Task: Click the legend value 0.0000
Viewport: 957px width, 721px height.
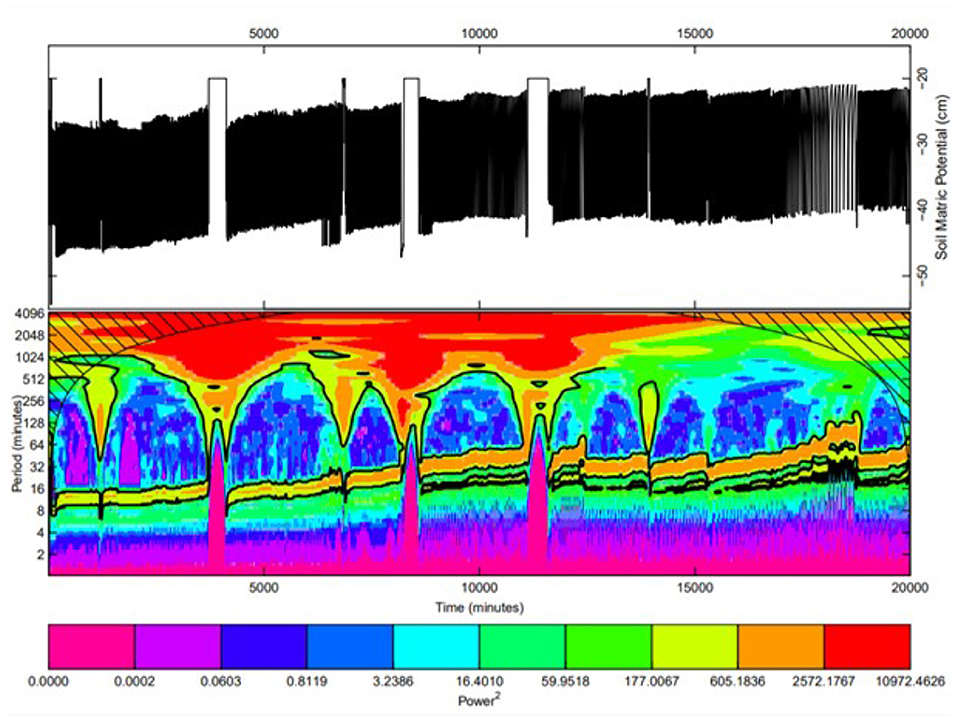Action: [x=49, y=681]
